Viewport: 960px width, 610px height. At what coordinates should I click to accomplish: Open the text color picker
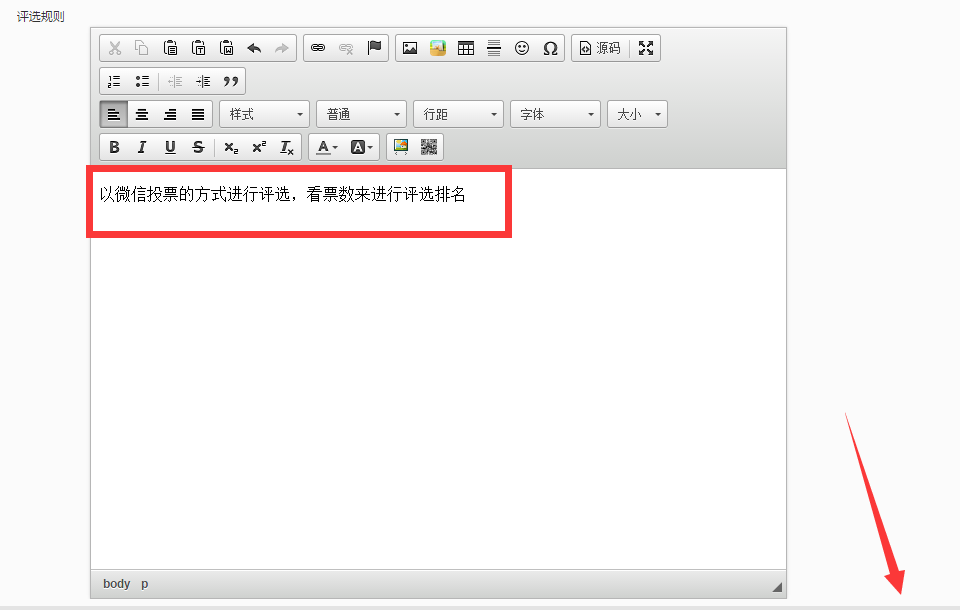click(327, 147)
